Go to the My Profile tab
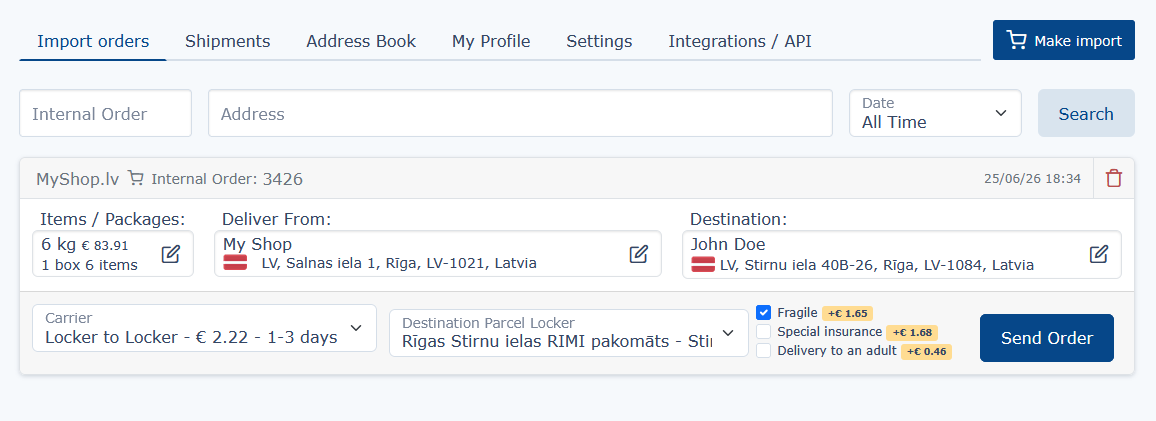Viewport: 1156px width, 421px height. [x=491, y=41]
